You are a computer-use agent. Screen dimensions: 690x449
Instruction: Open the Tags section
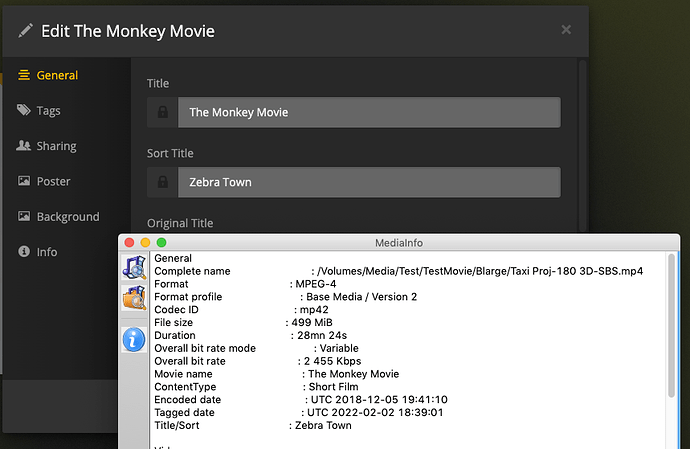[x=39, y=110]
